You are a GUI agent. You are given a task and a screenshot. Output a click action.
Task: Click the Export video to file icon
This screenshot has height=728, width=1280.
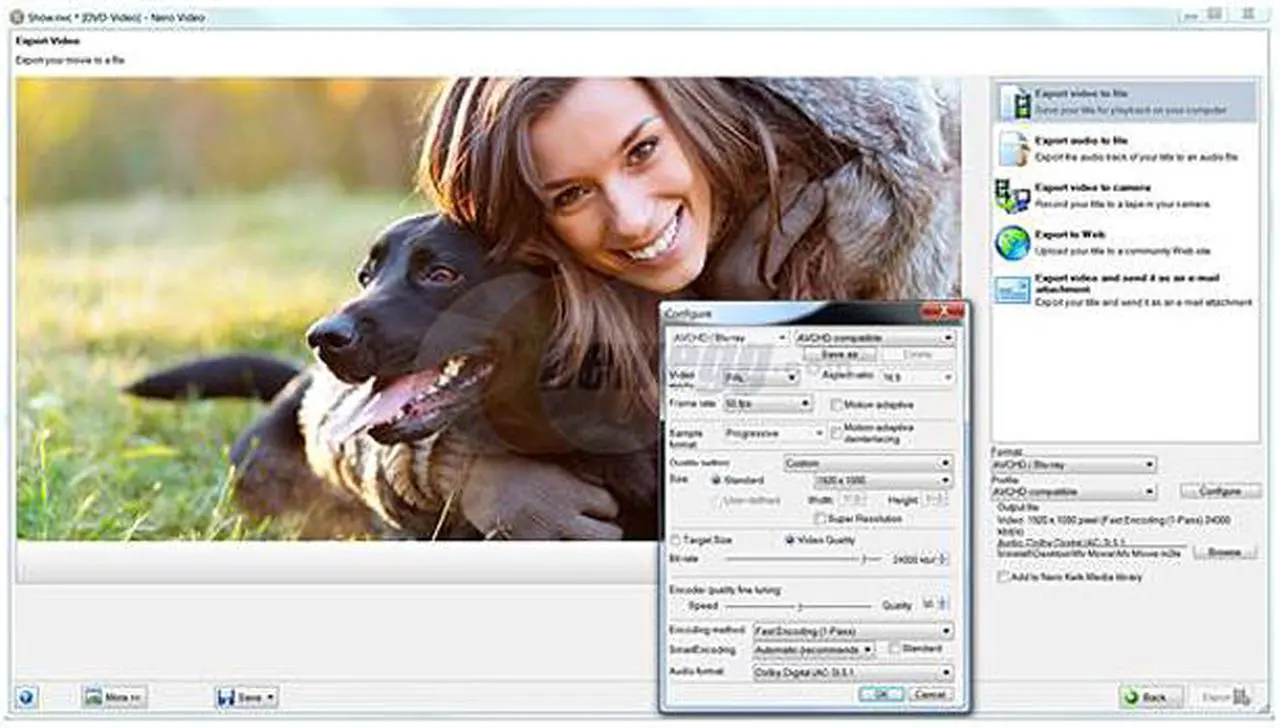[x=1014, y=101]
